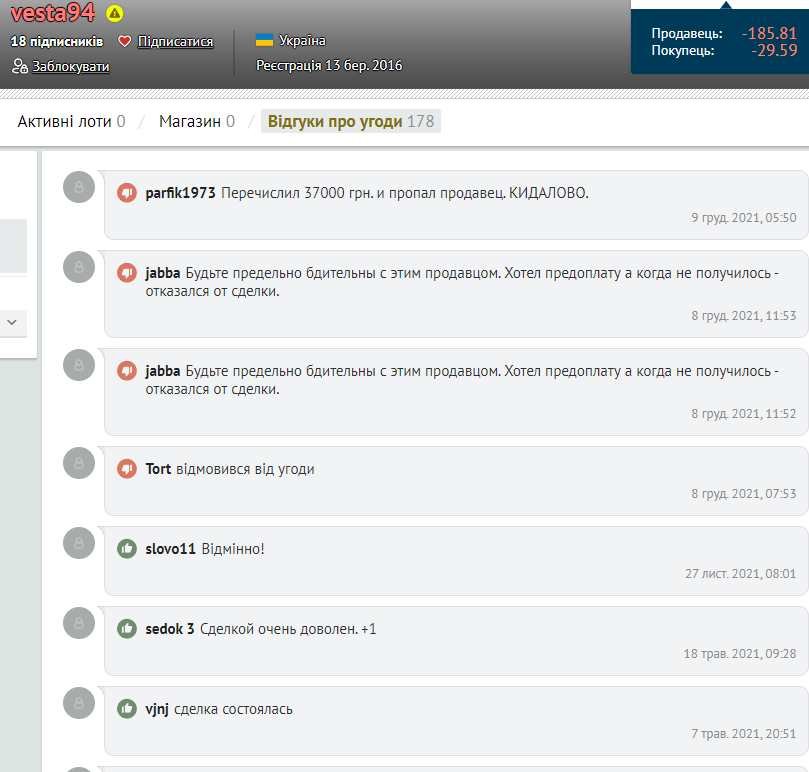Click thumbs-down icon on jabba 11:53 review
Image resolution: width=809 pixels, height=772 pixels.
(x=127, y=273)
